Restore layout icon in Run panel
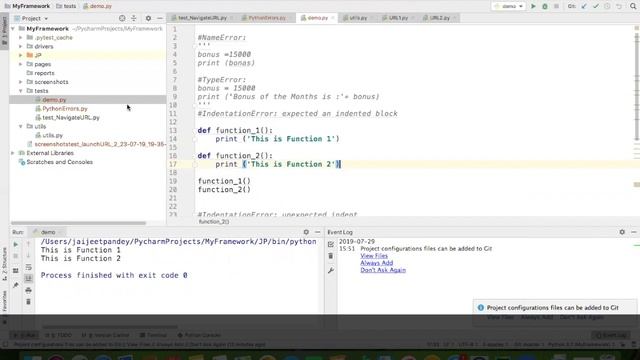Viewport: 640px width, 360px height. click(x=16, y=271)
